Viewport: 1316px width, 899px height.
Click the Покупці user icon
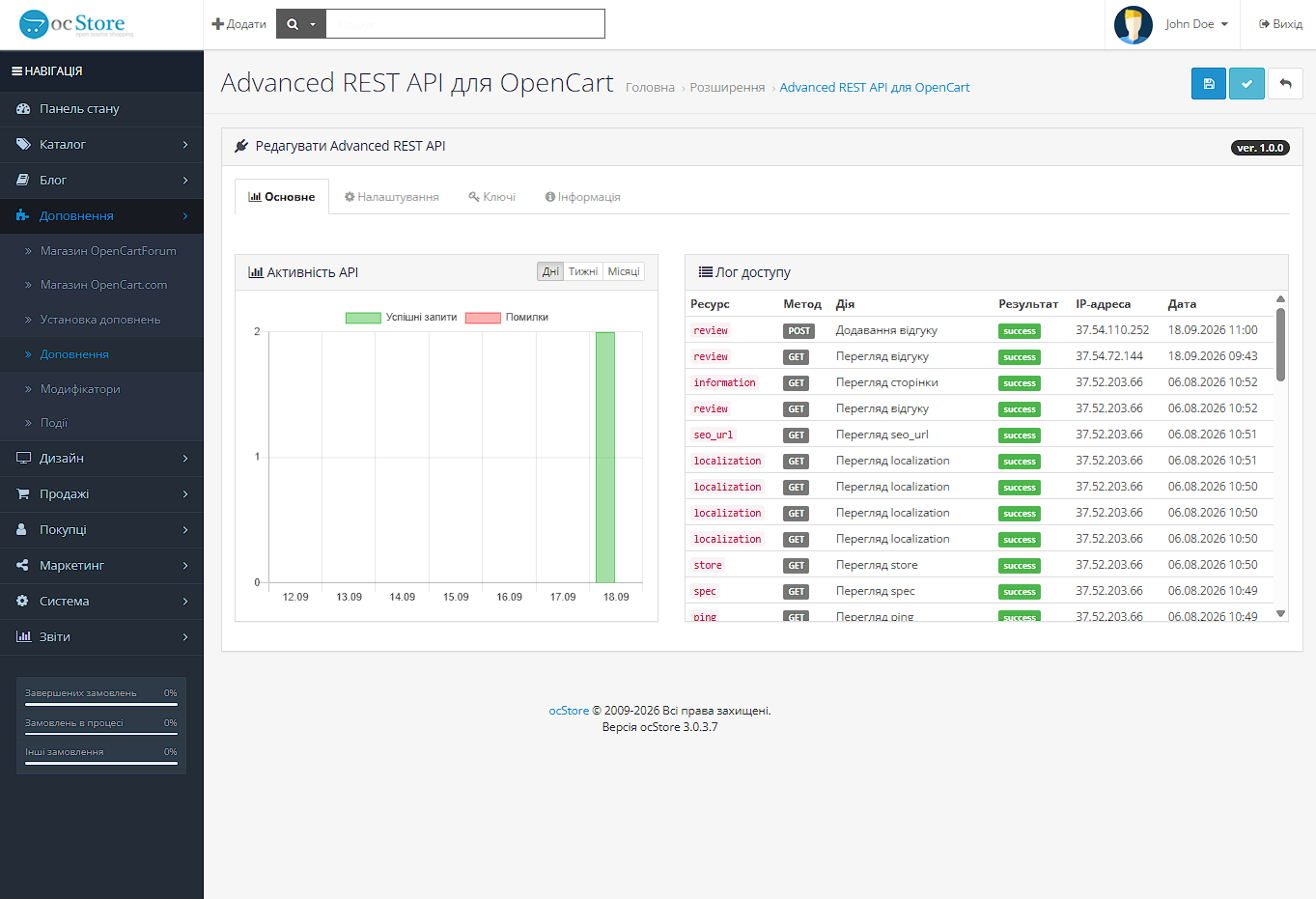click(21, 530)
